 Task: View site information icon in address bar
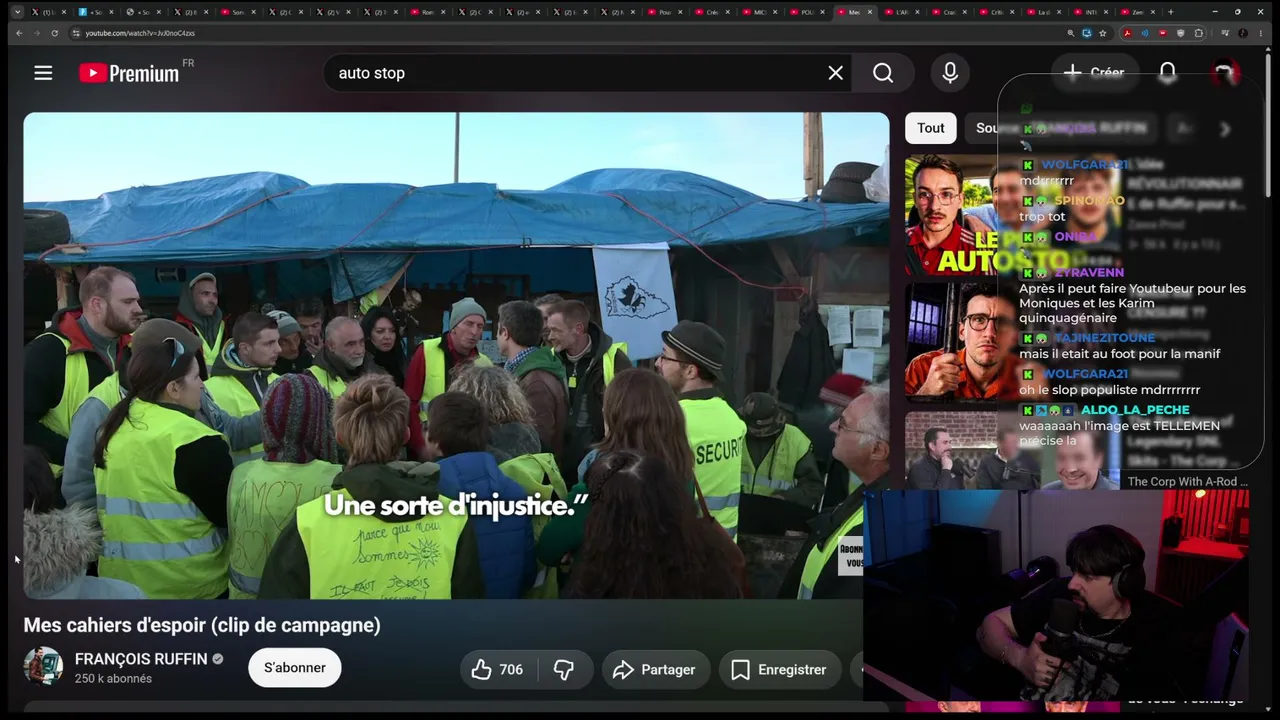pos(76,33)
